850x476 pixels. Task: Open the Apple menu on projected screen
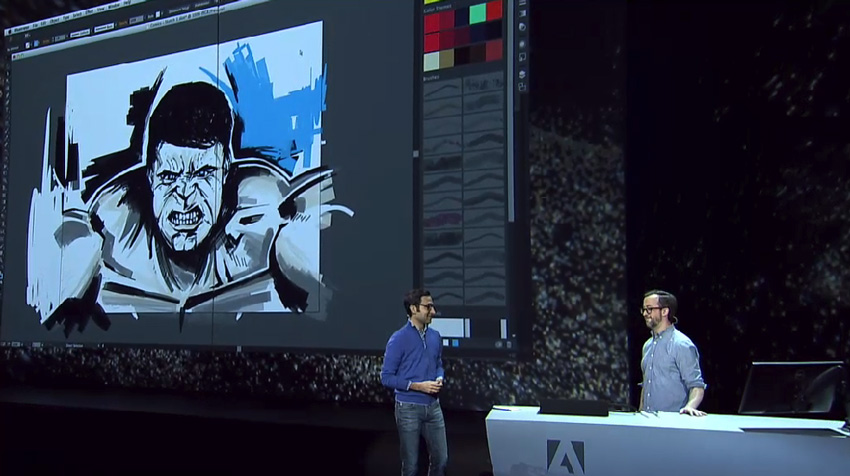point(10,32)
